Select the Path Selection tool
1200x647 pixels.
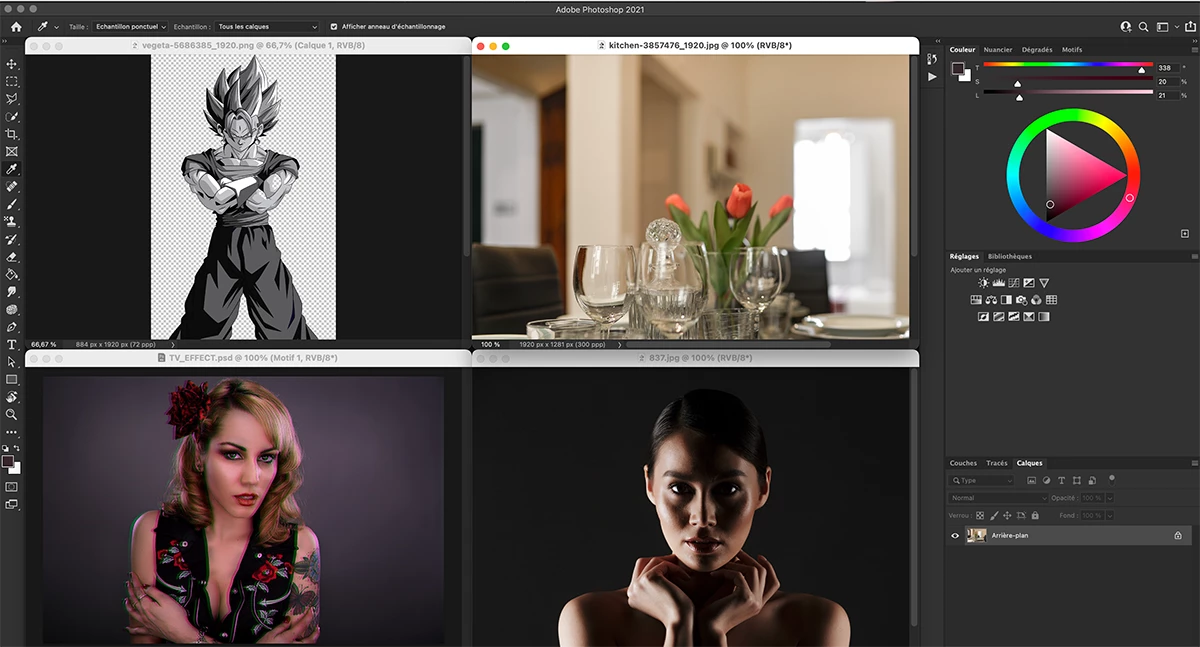[12, 362]
